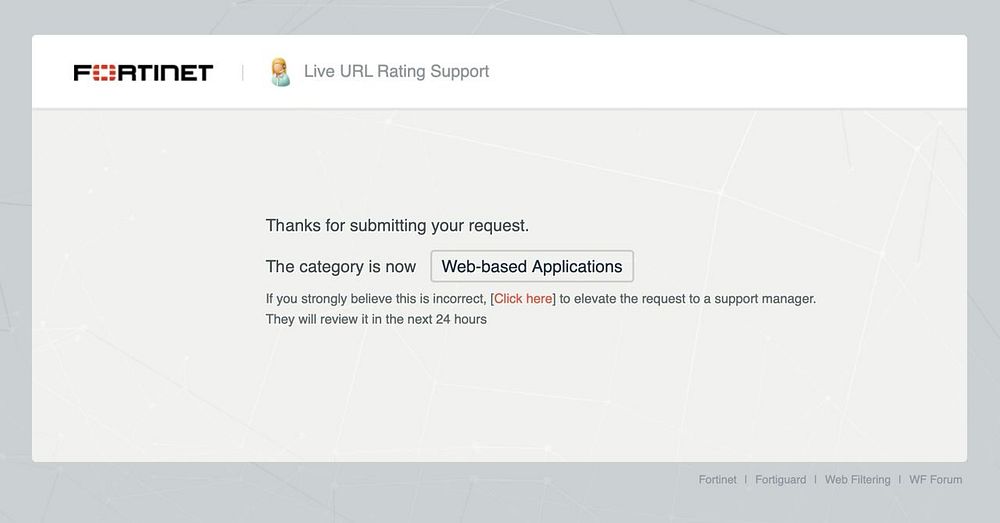Click the separator between Fortinet and Fortiguard links
This screenshot has width=1000, height=523.
pyautogui.click(x=746, y=480)
